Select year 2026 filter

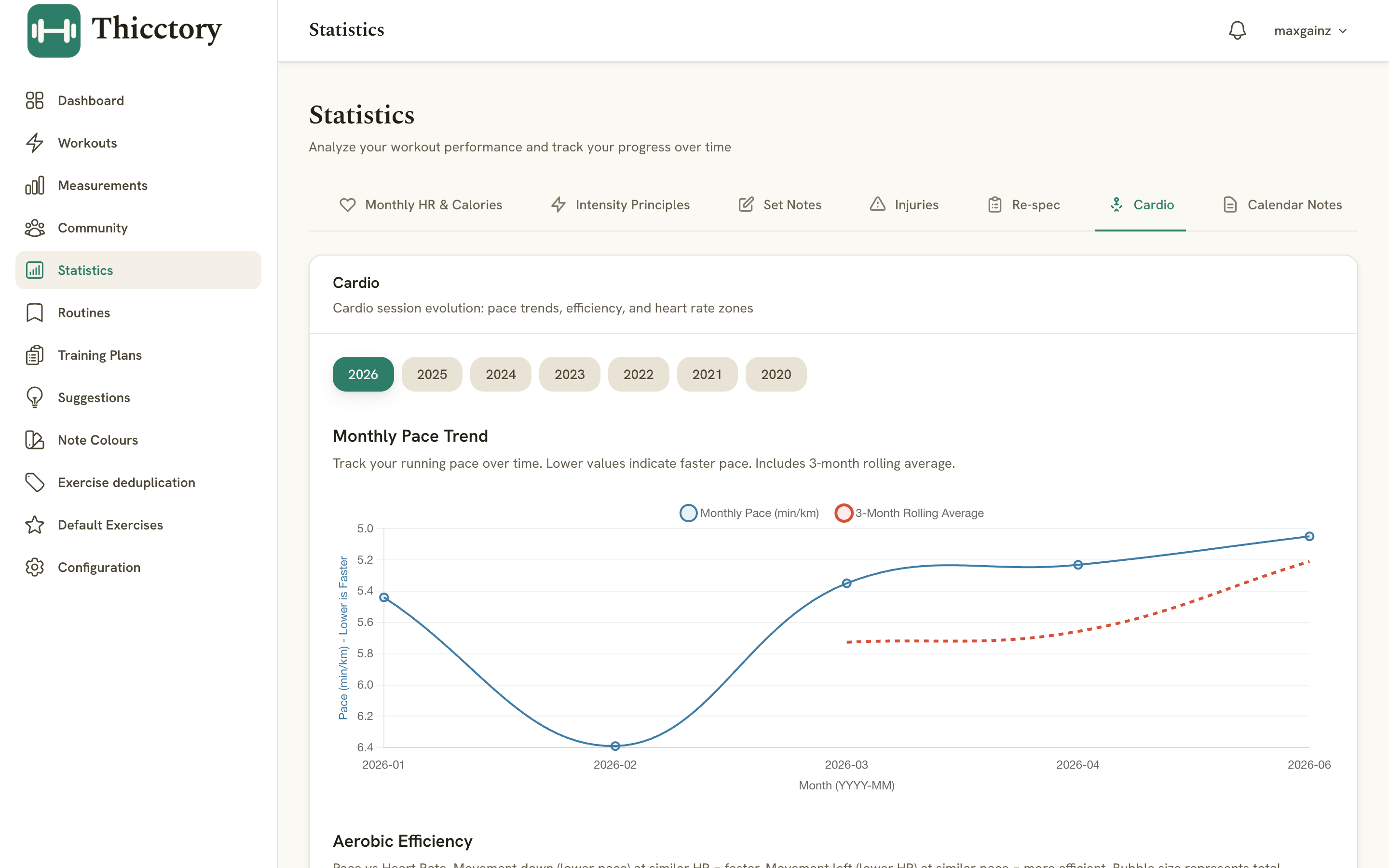coord(363,374)
